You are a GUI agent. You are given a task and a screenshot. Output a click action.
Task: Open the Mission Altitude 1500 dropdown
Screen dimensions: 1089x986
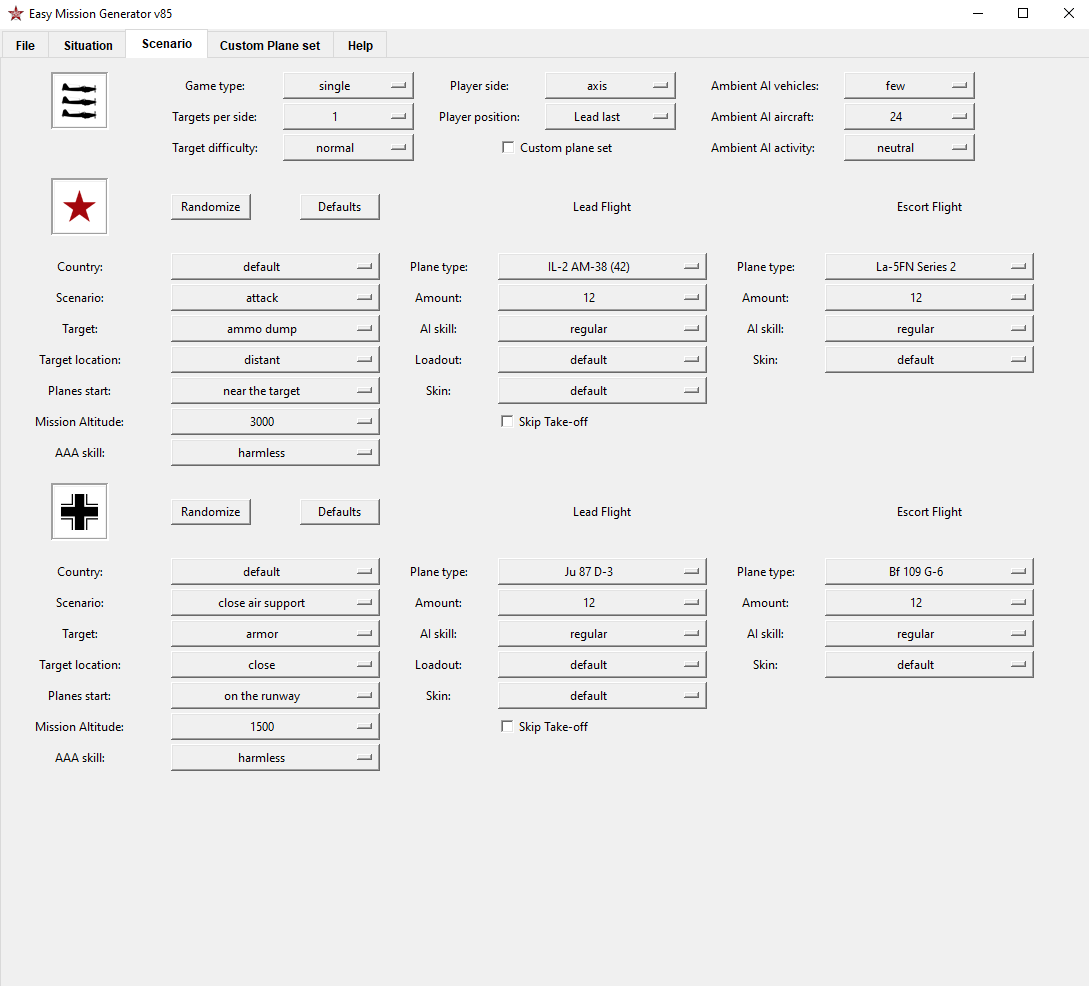point(275,726)
